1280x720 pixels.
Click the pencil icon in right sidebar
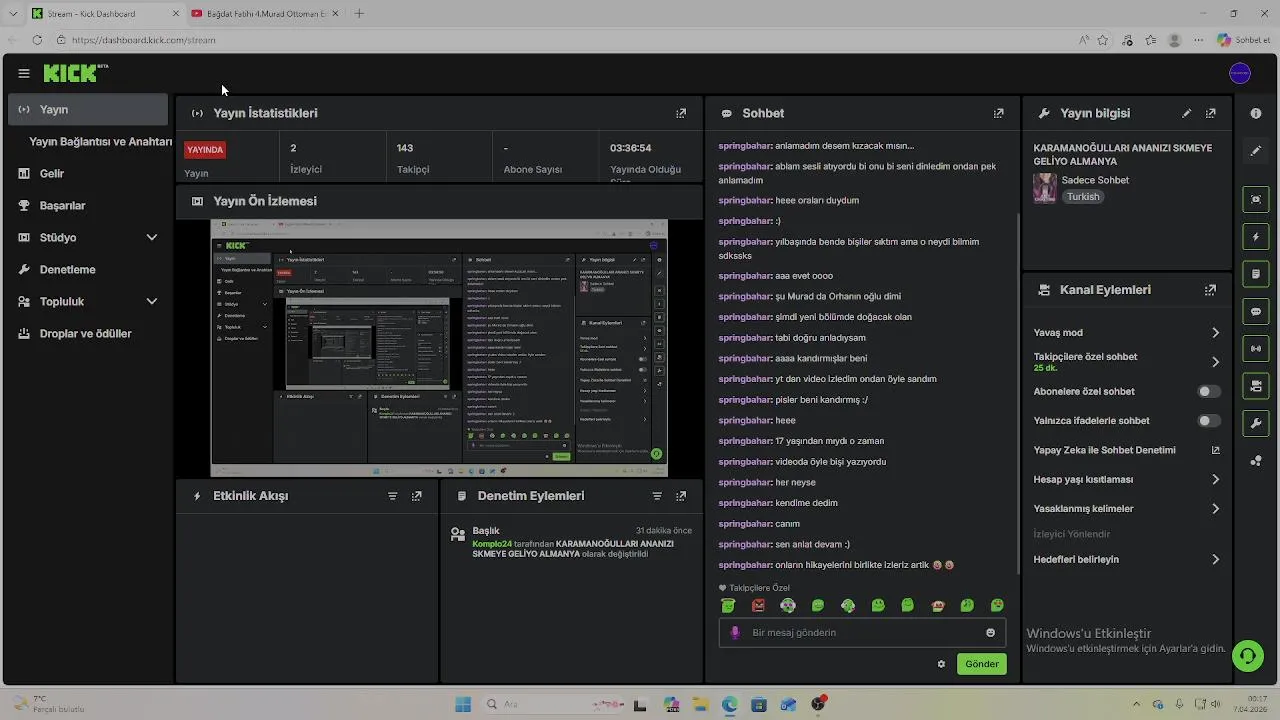[1256, 151]
